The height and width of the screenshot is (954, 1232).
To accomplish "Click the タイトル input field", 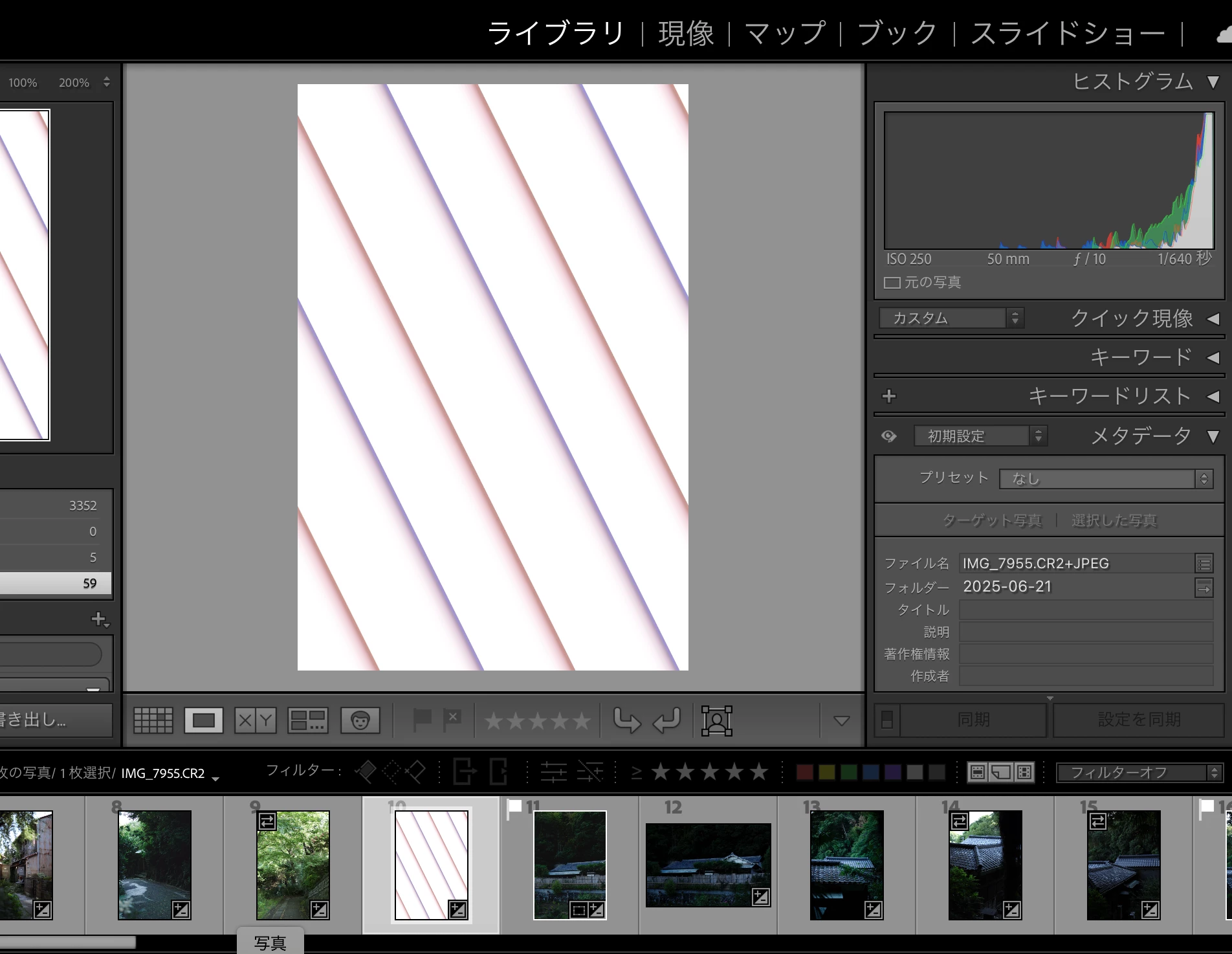I will pos(1086,610).
